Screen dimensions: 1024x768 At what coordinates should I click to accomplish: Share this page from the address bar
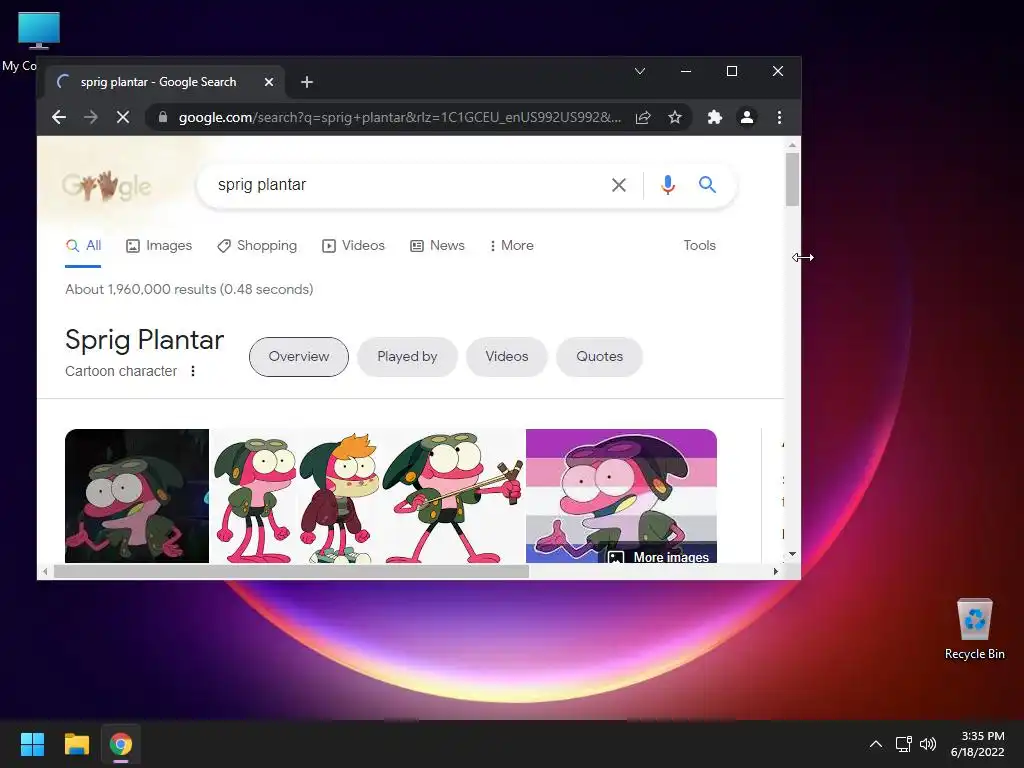click(643, 118)
